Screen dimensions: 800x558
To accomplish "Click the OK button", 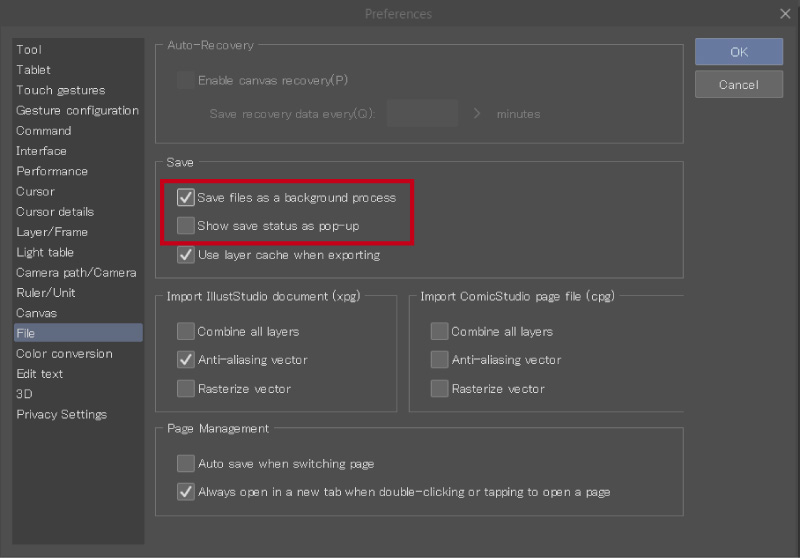I will tap(738, 52).
